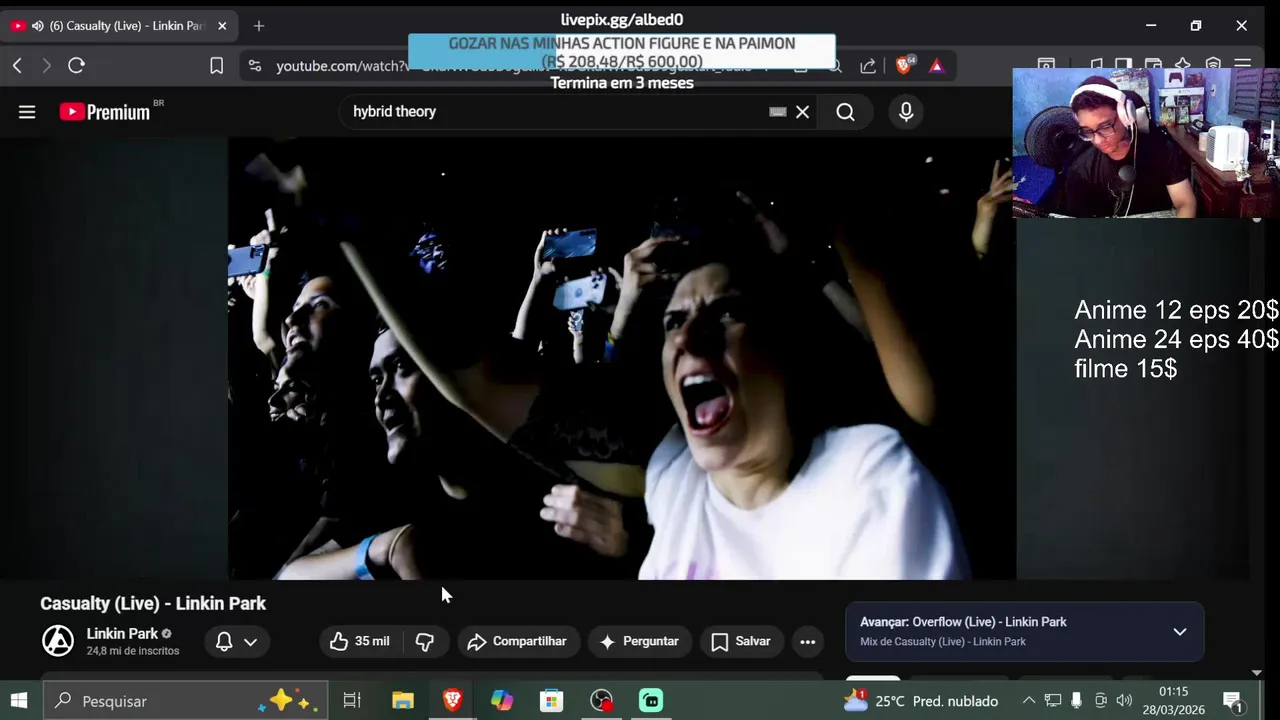Open Microsoft Store from taskbar
Screen dimensions: 1280x720
pyautogui.click(x=551, y=701)
